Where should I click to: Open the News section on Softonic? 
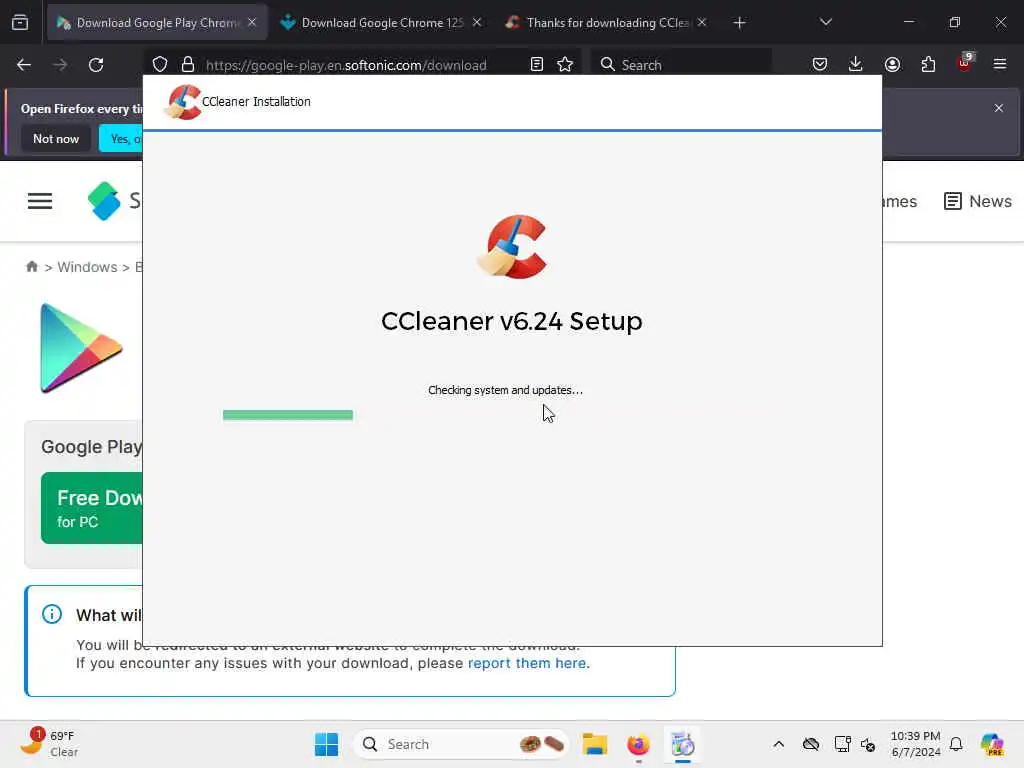point(978,201)
